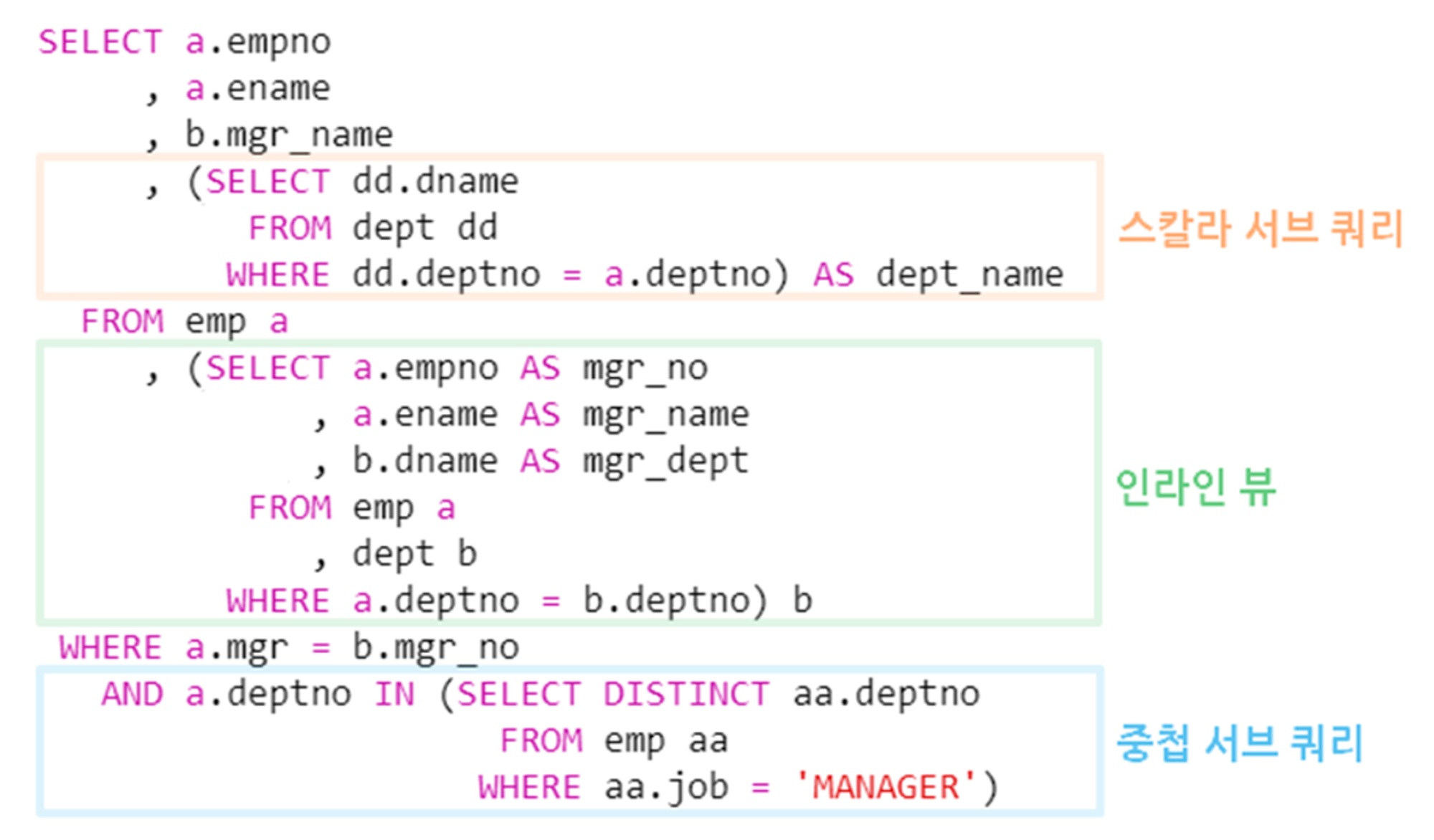Click the mgr_dept alias text

tap(665, 462)
